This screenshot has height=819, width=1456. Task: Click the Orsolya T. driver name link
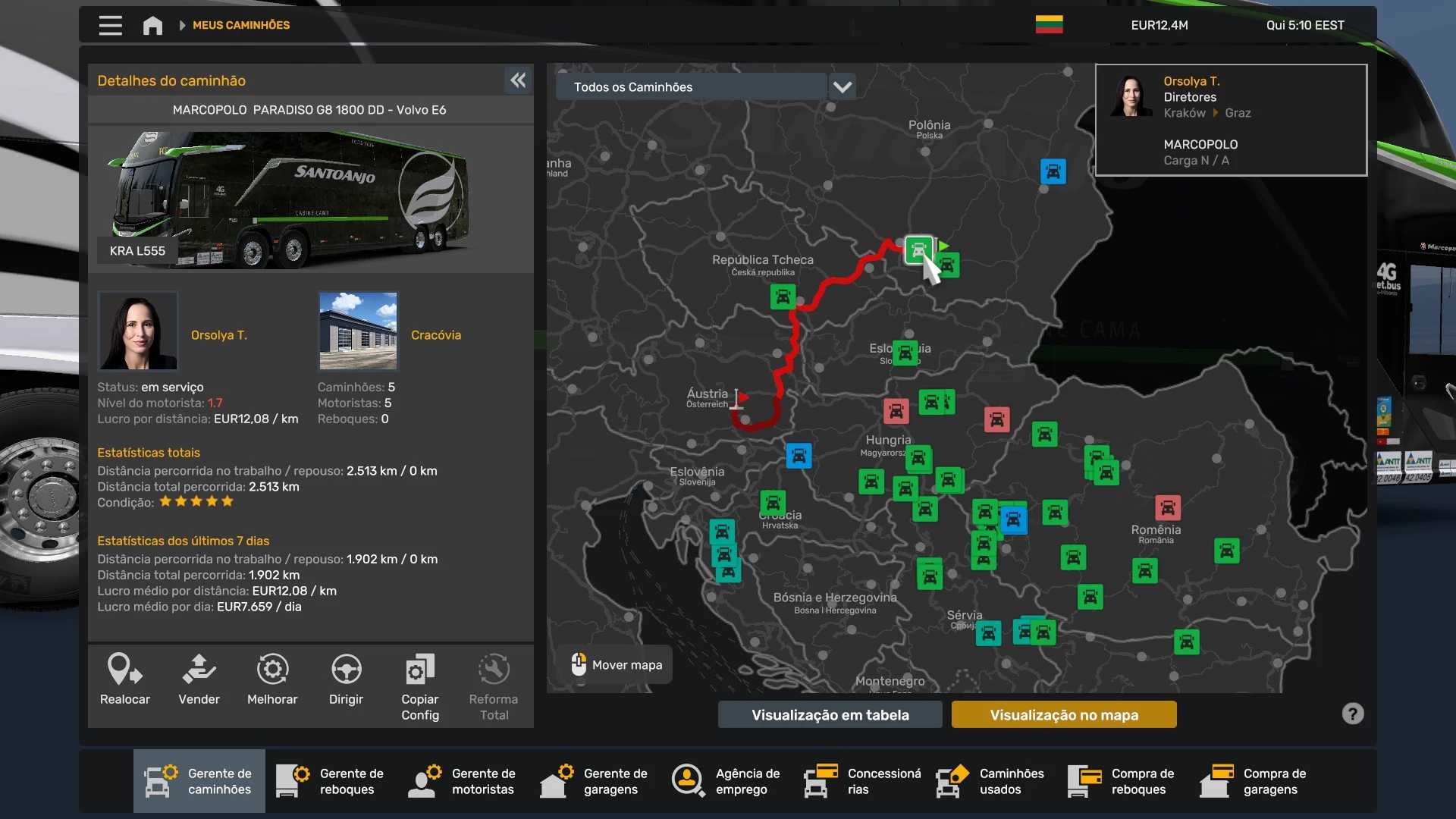(218, 335)
